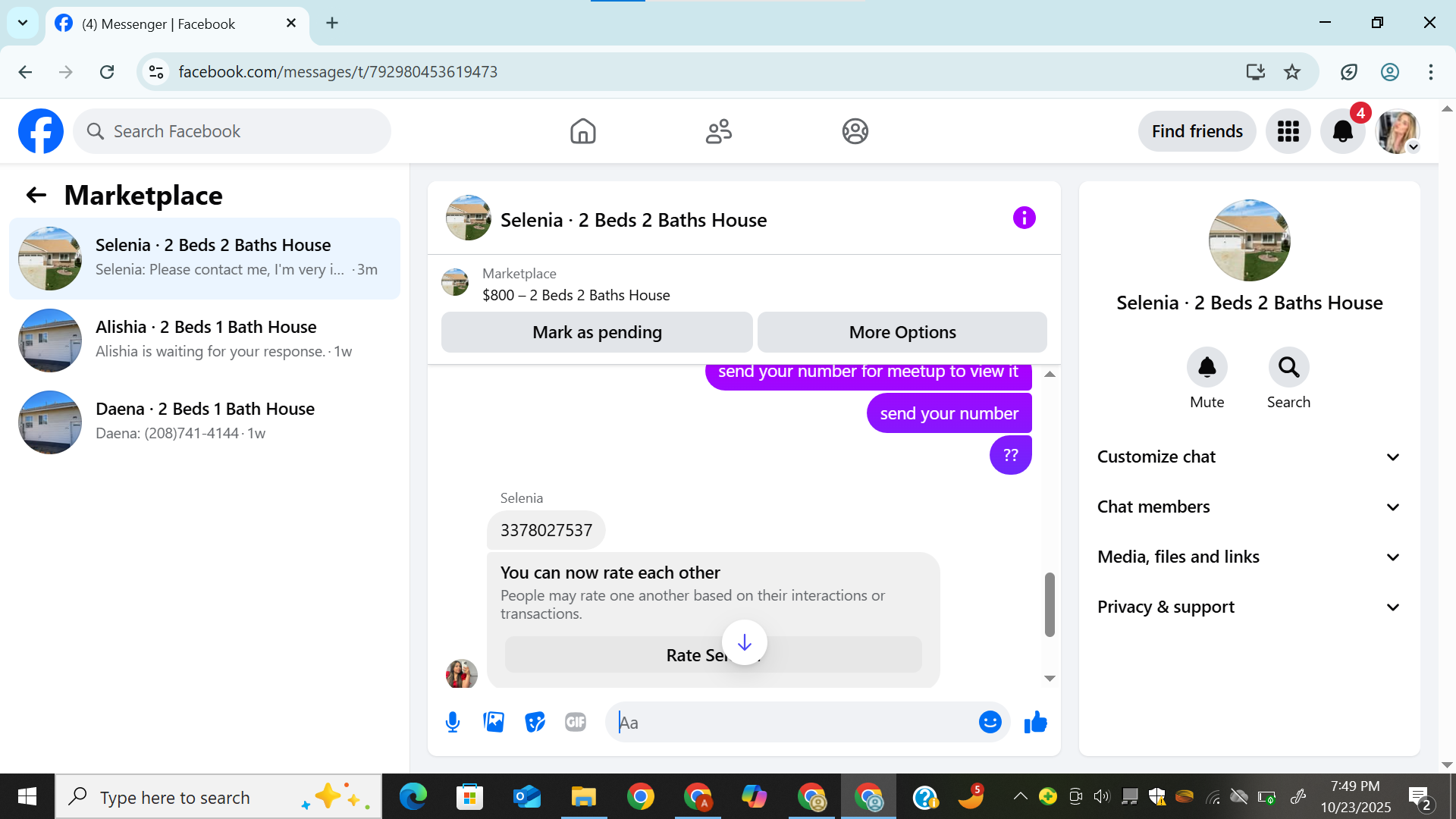Viewport: 1456px width, 819px height.
Task: Search within the conversation
Action: [1288, 368]
